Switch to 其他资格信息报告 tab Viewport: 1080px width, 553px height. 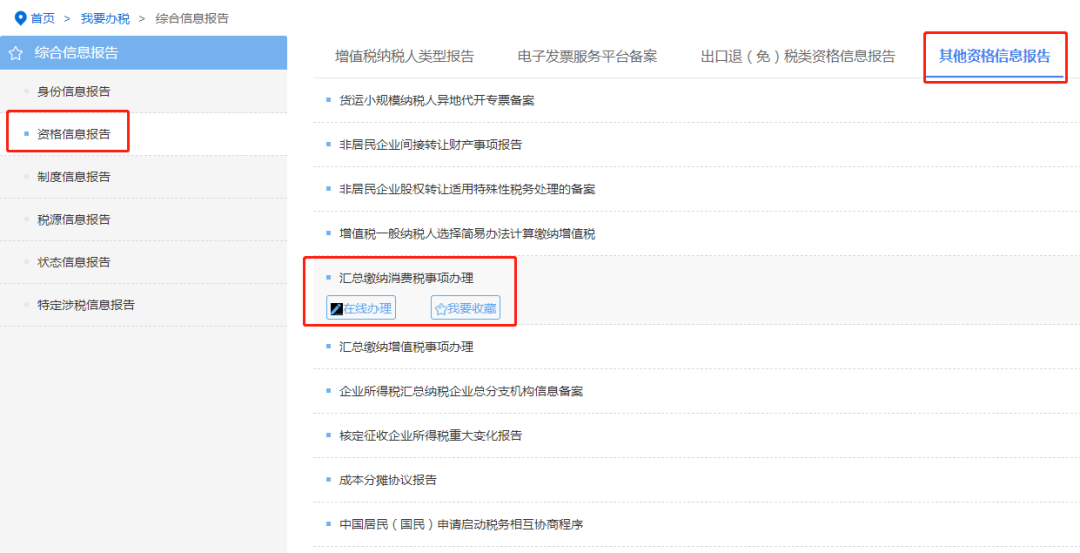[995, 56]
